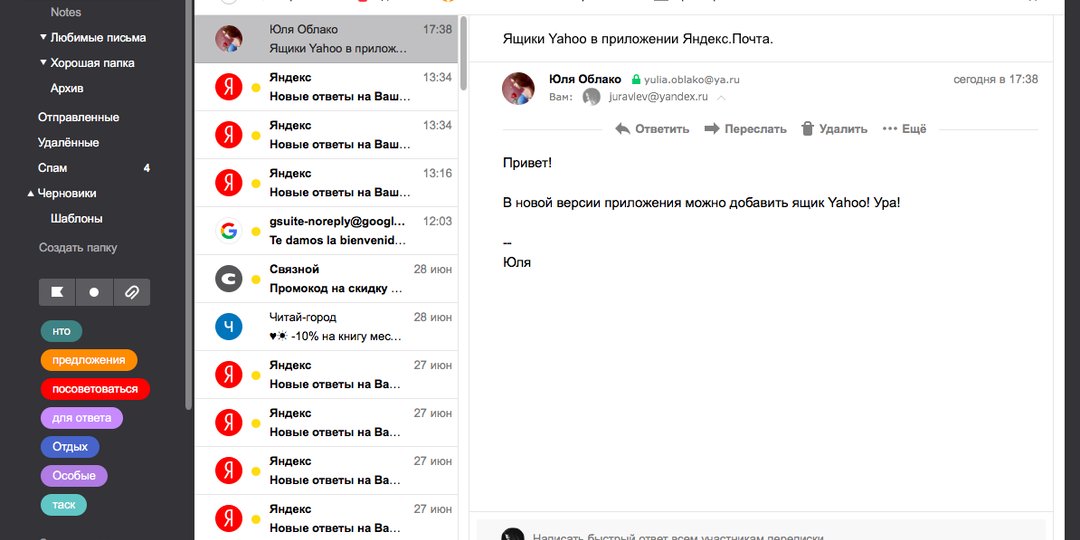Click the Ответить button text
Image resolution: width=1080 pixels, height=540 pixels.
[662, 129]
